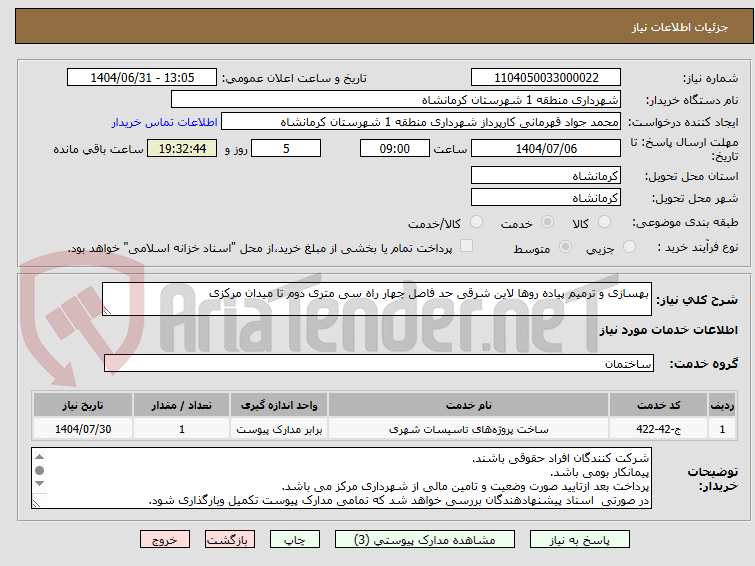Click the ردیف column header
The width and height of the screenshot is (755, 566).
pos(722,405)
